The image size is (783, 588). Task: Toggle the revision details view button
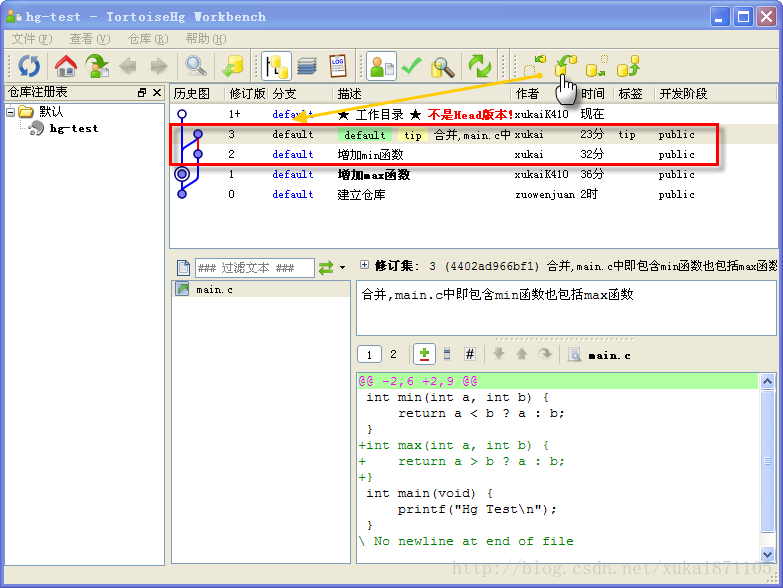click(382, 66)
